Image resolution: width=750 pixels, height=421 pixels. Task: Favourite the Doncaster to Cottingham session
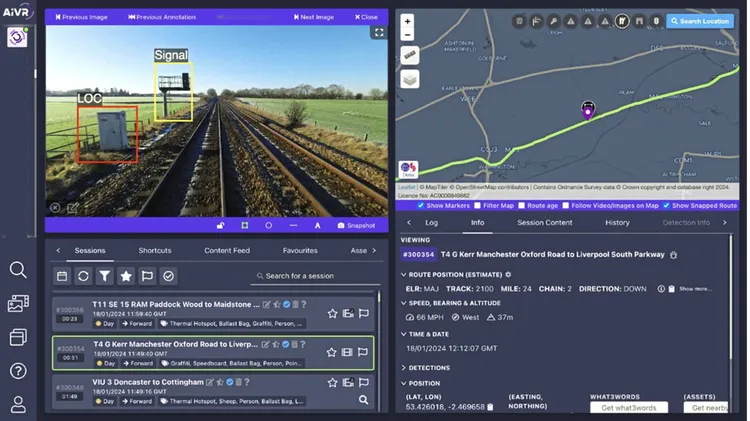point(332,382)
